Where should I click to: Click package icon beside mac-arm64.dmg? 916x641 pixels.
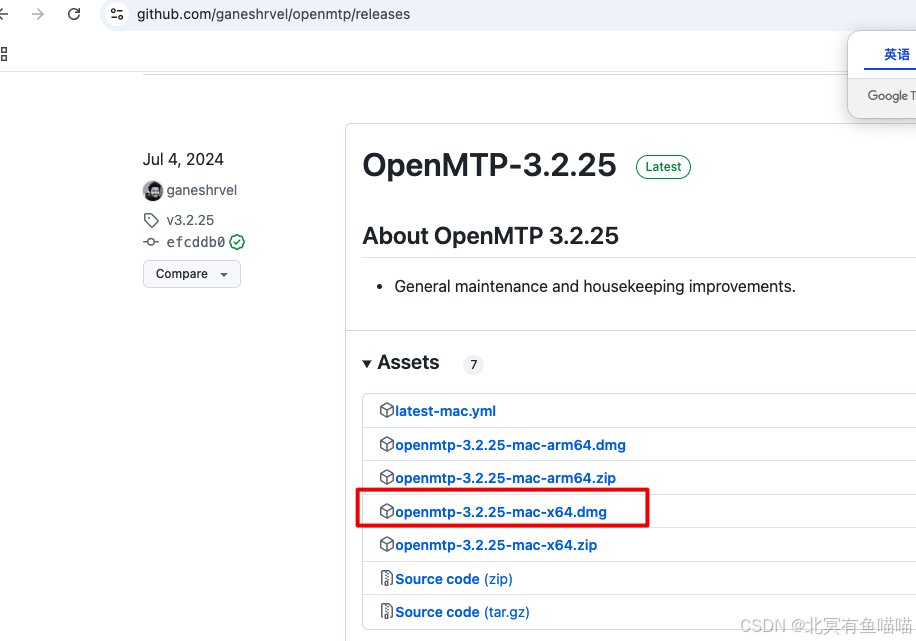(387, 445)
